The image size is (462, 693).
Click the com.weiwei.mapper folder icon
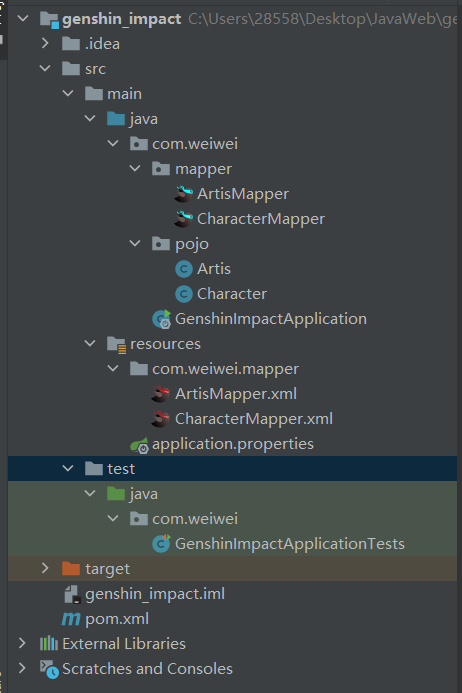[x=138, y=369]
